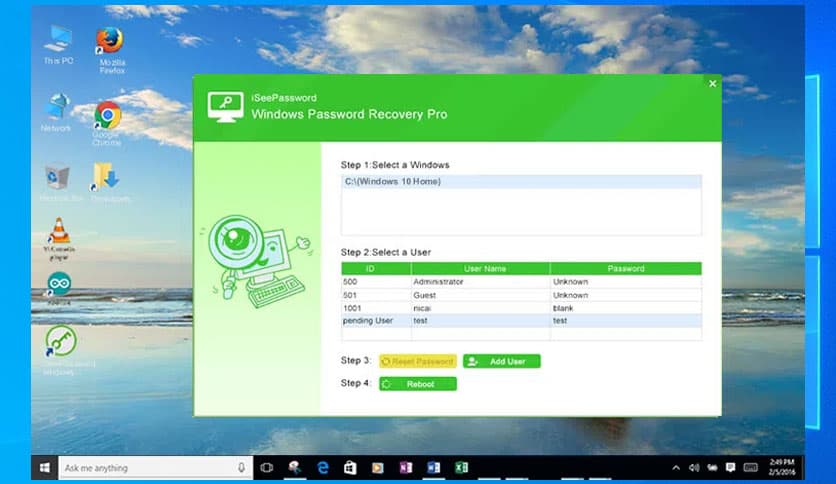836x484 pixels.
Task: Launch Mozilla Firefox from desktop
Action: tap(111, 49)
